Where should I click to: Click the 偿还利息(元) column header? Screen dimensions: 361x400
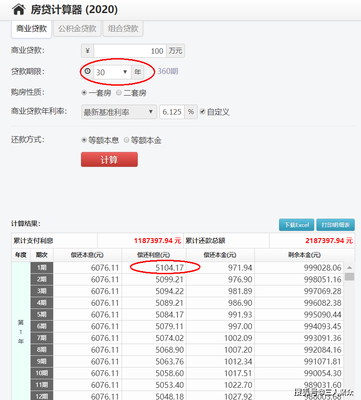point(153,255)
